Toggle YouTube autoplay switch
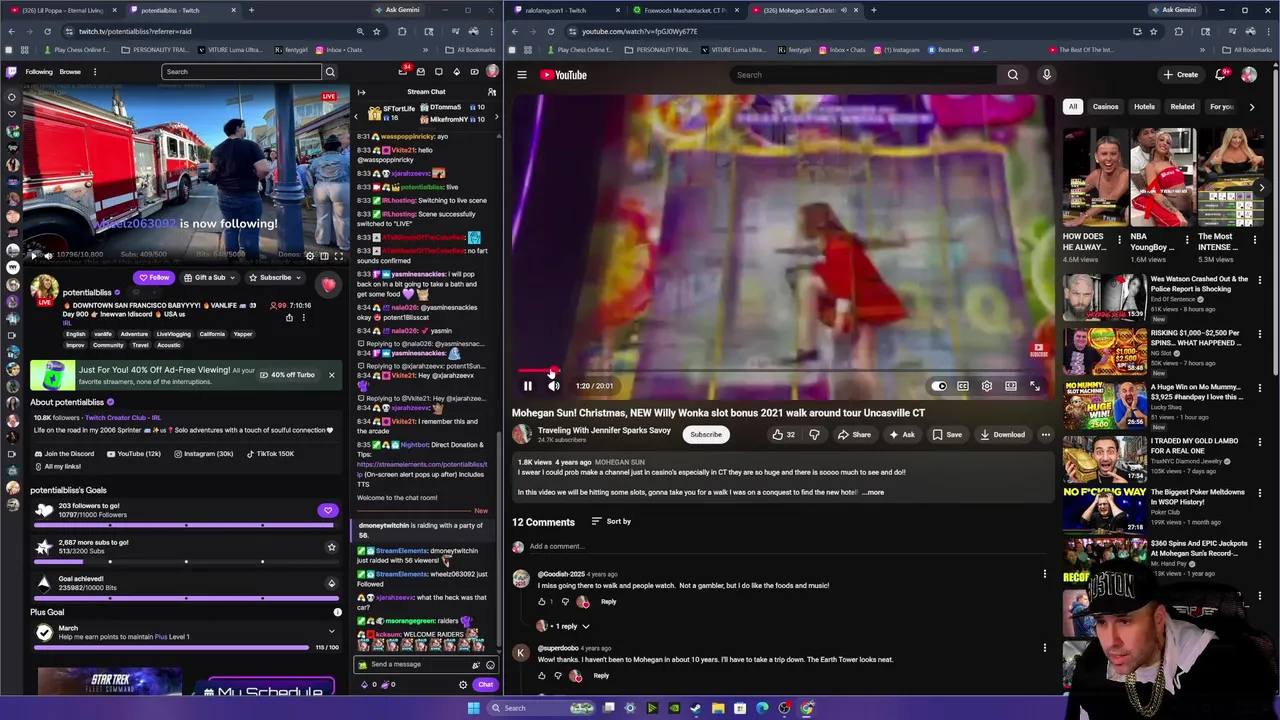This screenshot has height=720, width=1280. [939, 386]
